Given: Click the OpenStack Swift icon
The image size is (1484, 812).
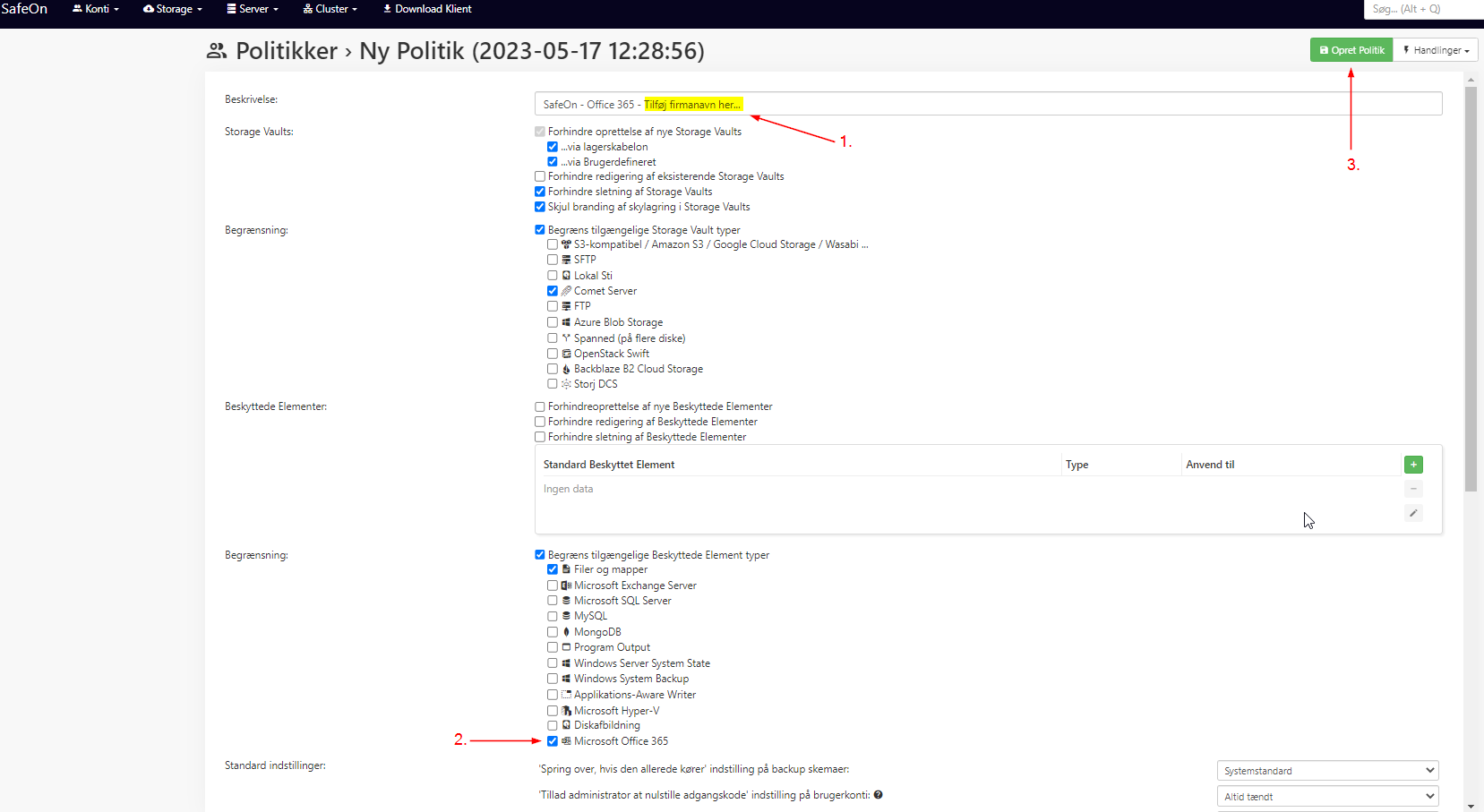Looking at the screenshot, I should [x=566, y=354].
